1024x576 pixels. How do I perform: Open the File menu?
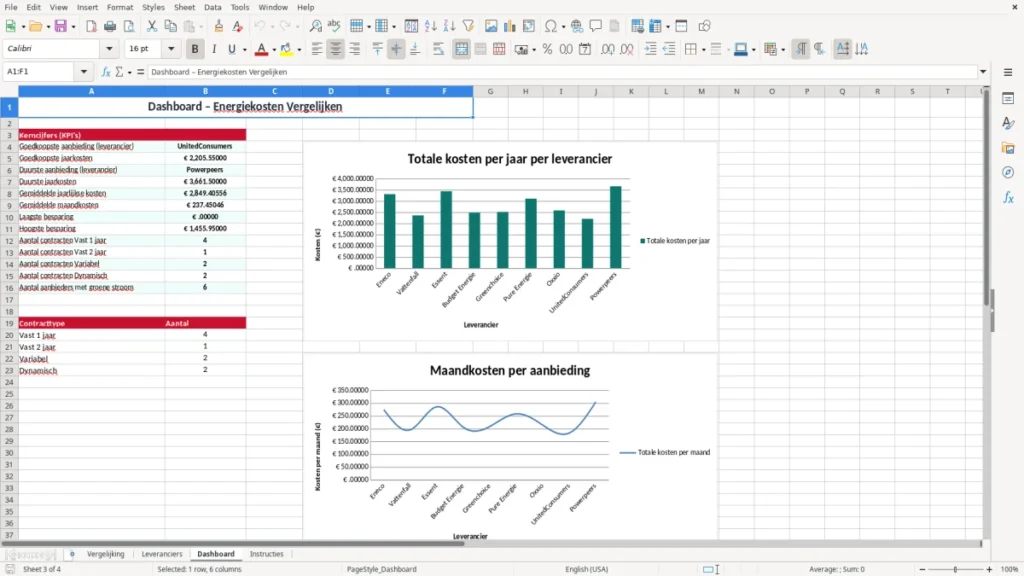point(10,7)
